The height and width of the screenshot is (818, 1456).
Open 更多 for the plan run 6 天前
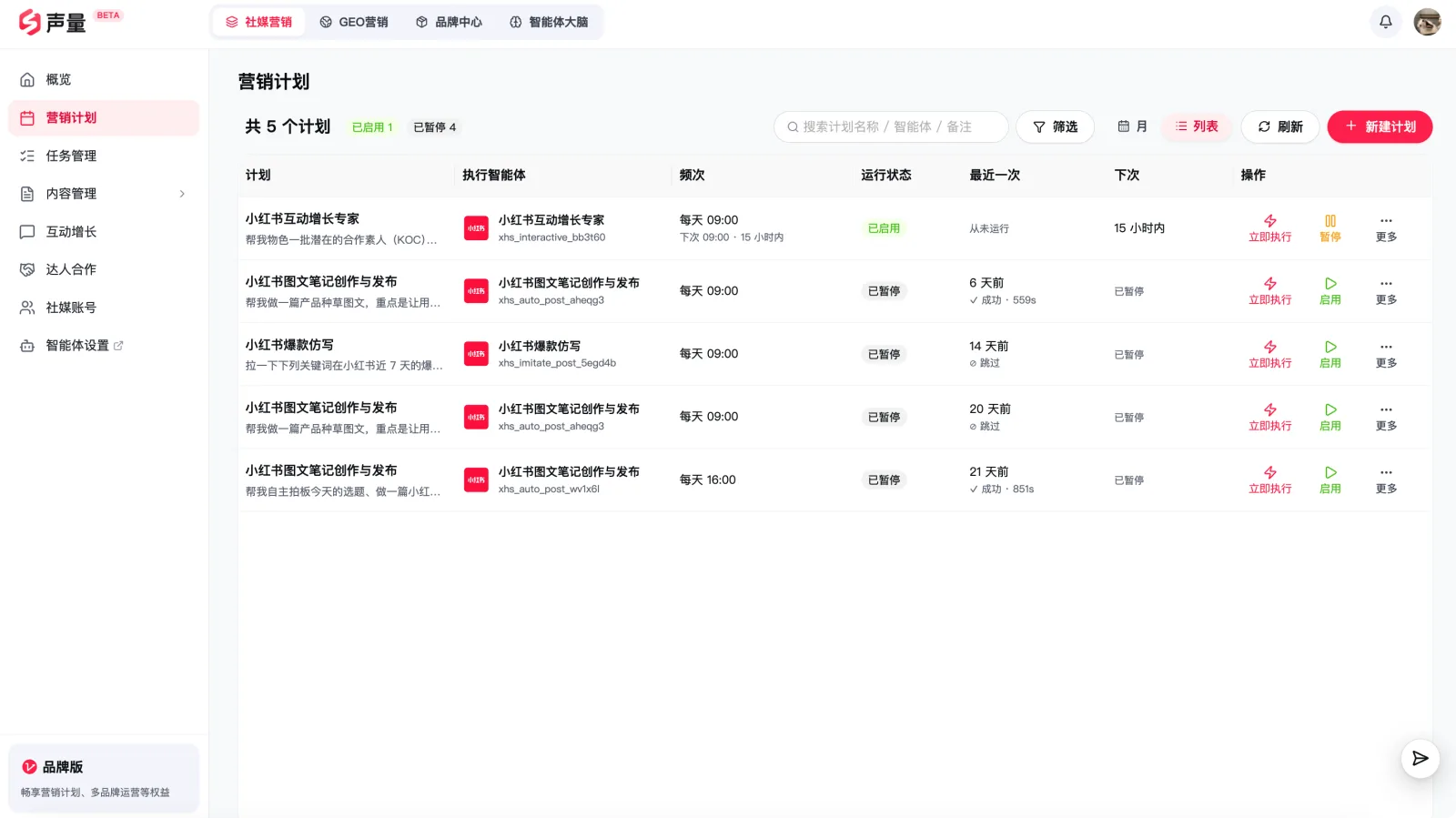coord(1386,291)
